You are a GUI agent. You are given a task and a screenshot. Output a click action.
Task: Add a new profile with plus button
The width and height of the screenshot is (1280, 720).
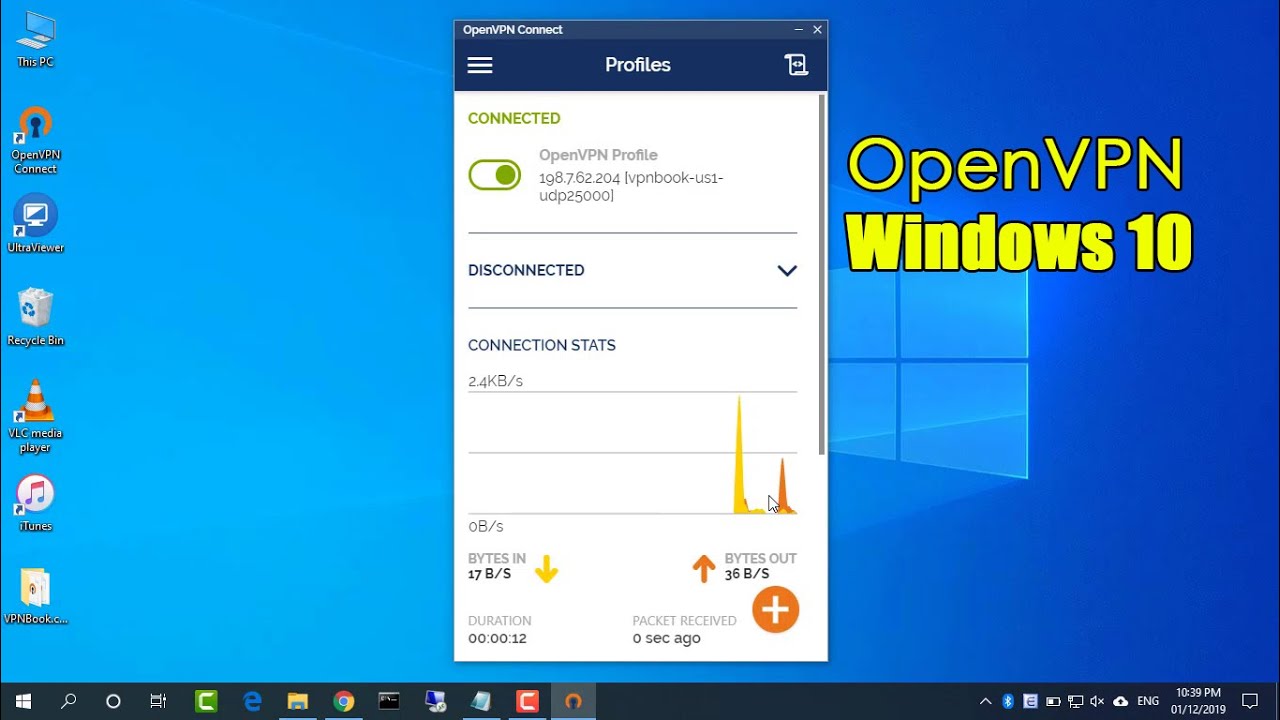(x=776, y=610)
